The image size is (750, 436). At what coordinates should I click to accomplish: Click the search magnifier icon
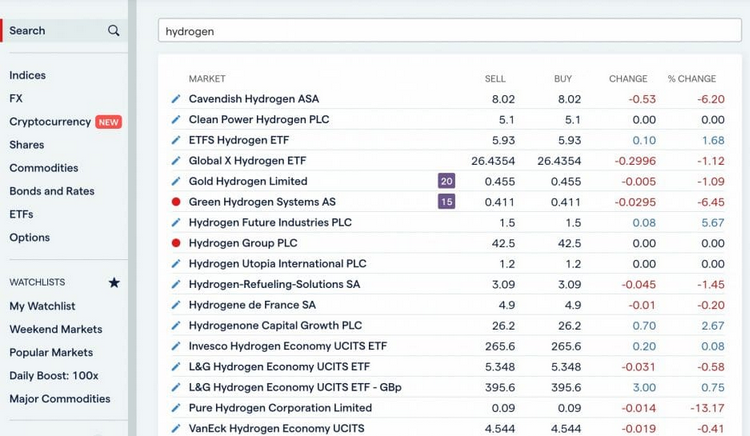[x=114, y=31]
